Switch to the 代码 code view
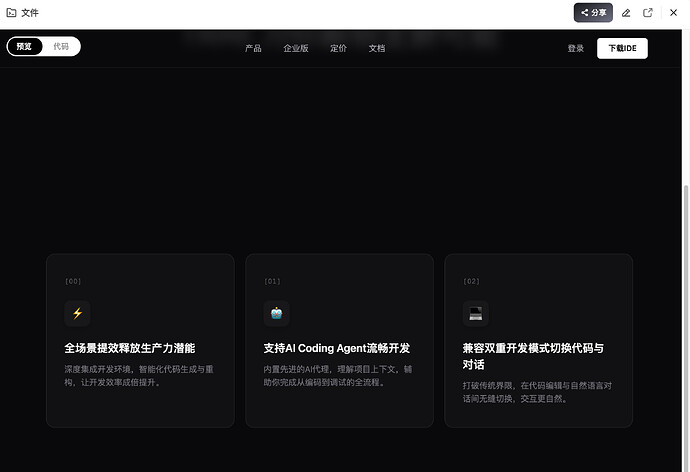The height and width of the screenshot is (472, 690). (x=61, y=47)
